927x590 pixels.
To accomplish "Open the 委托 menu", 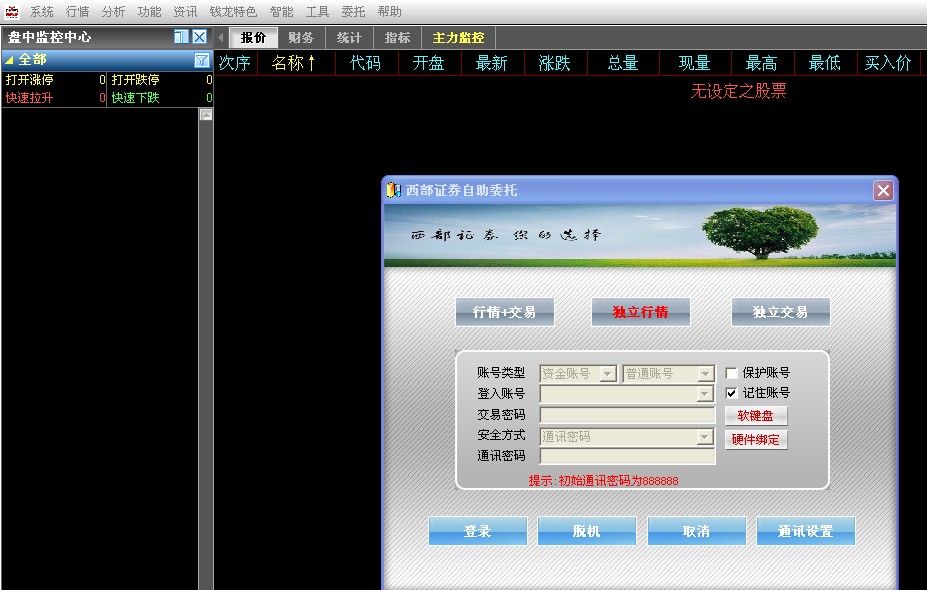I will coord(355,10).
